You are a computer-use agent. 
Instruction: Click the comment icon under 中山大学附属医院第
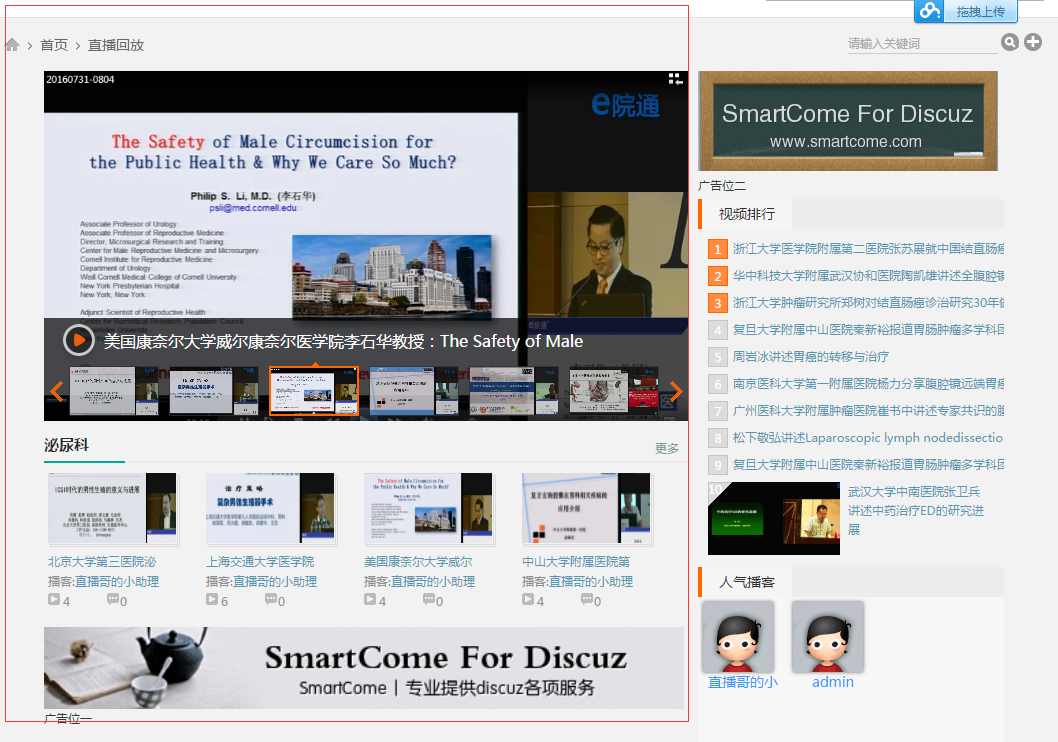tap(586, 599)
